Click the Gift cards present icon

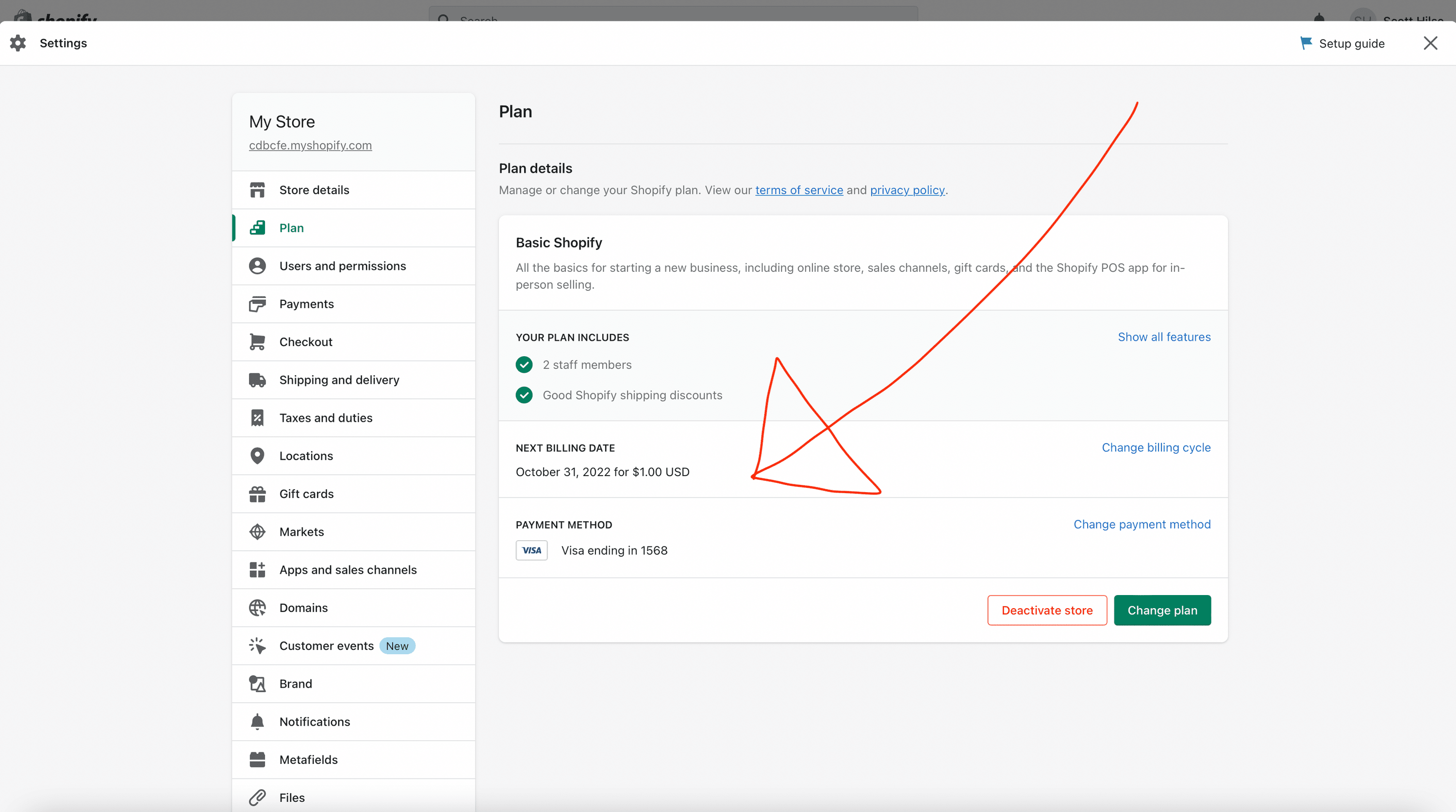(257, 494)
